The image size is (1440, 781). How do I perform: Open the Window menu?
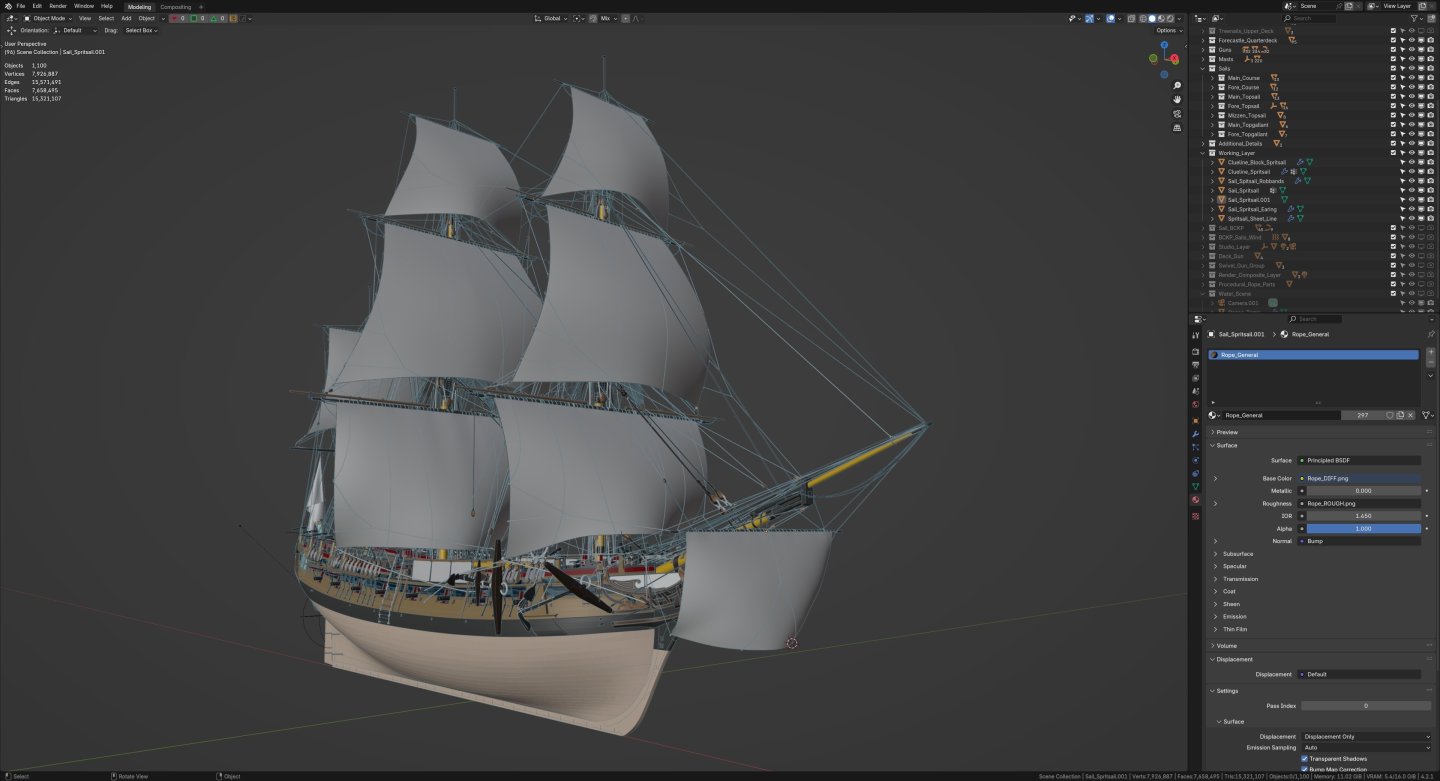click(x=84, y=6)
